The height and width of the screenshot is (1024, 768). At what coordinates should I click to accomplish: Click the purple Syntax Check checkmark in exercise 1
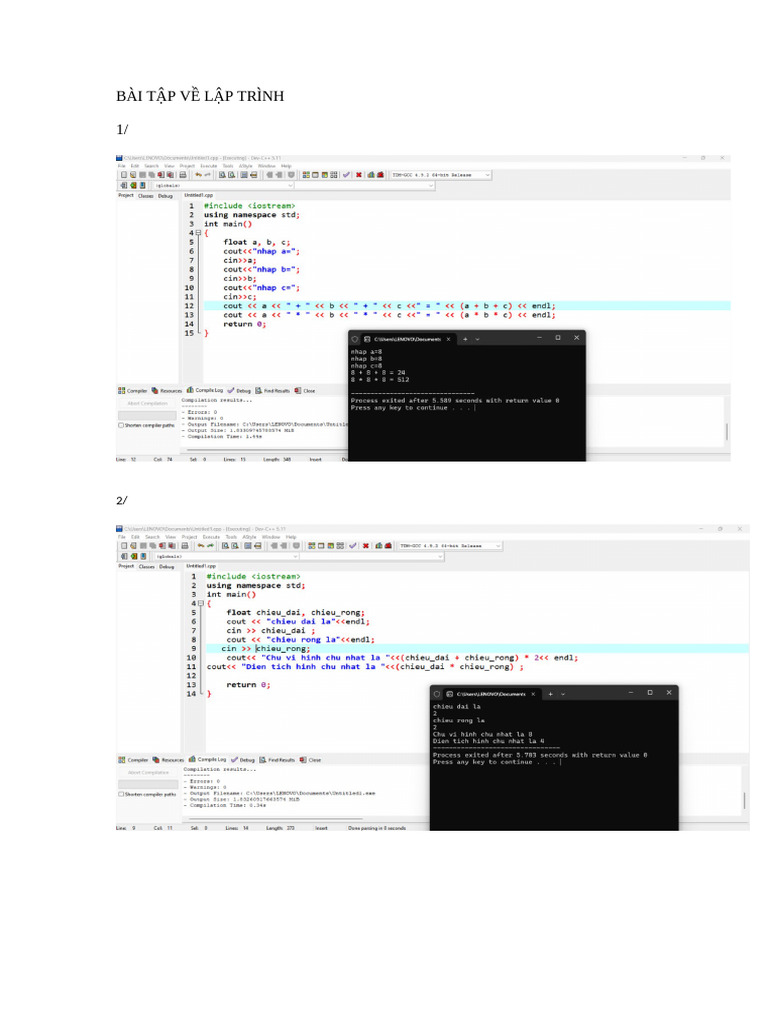(x=346, y=175)
